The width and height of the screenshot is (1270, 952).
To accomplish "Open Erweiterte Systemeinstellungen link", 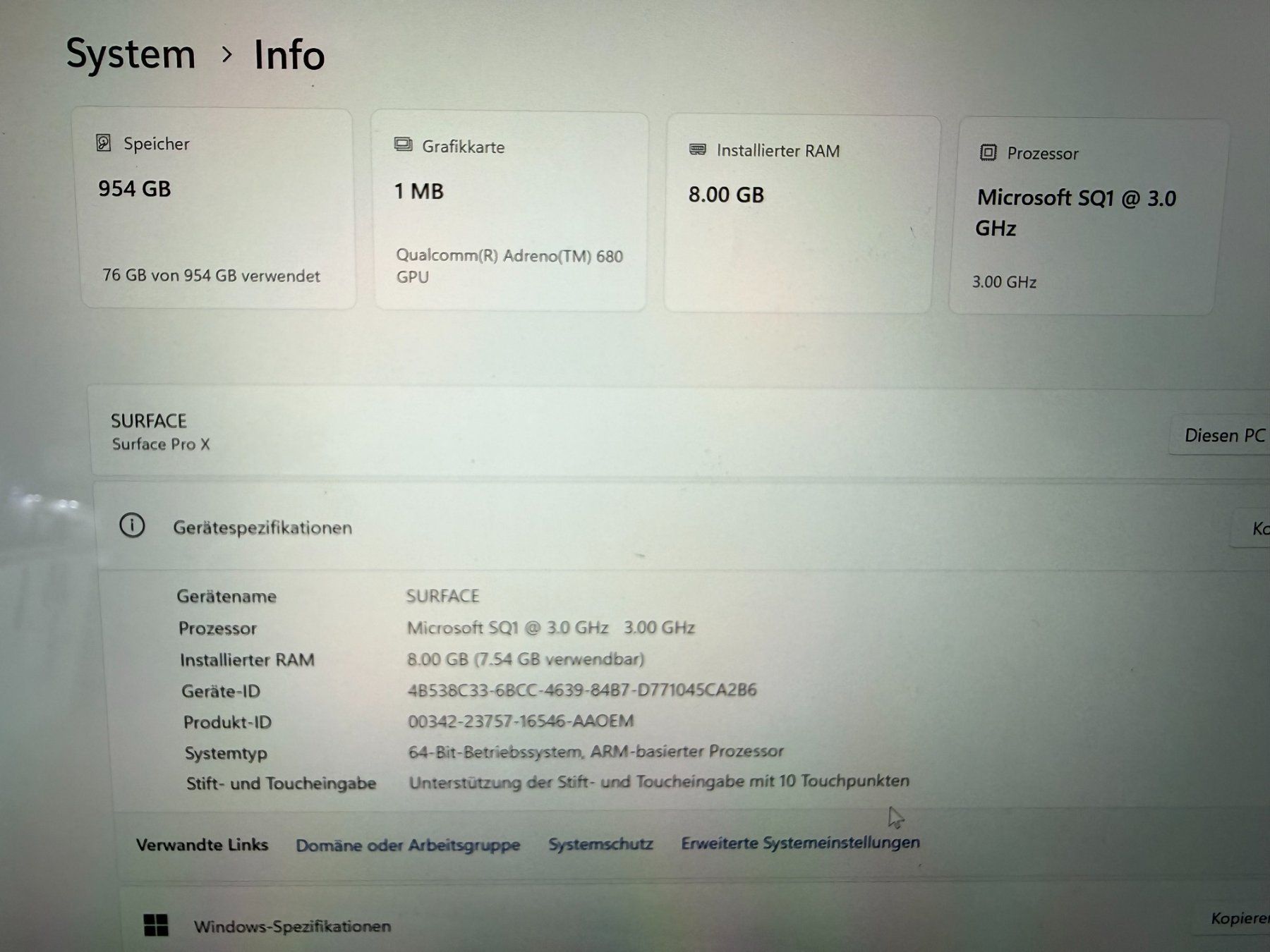I will (x=800, y=843).
